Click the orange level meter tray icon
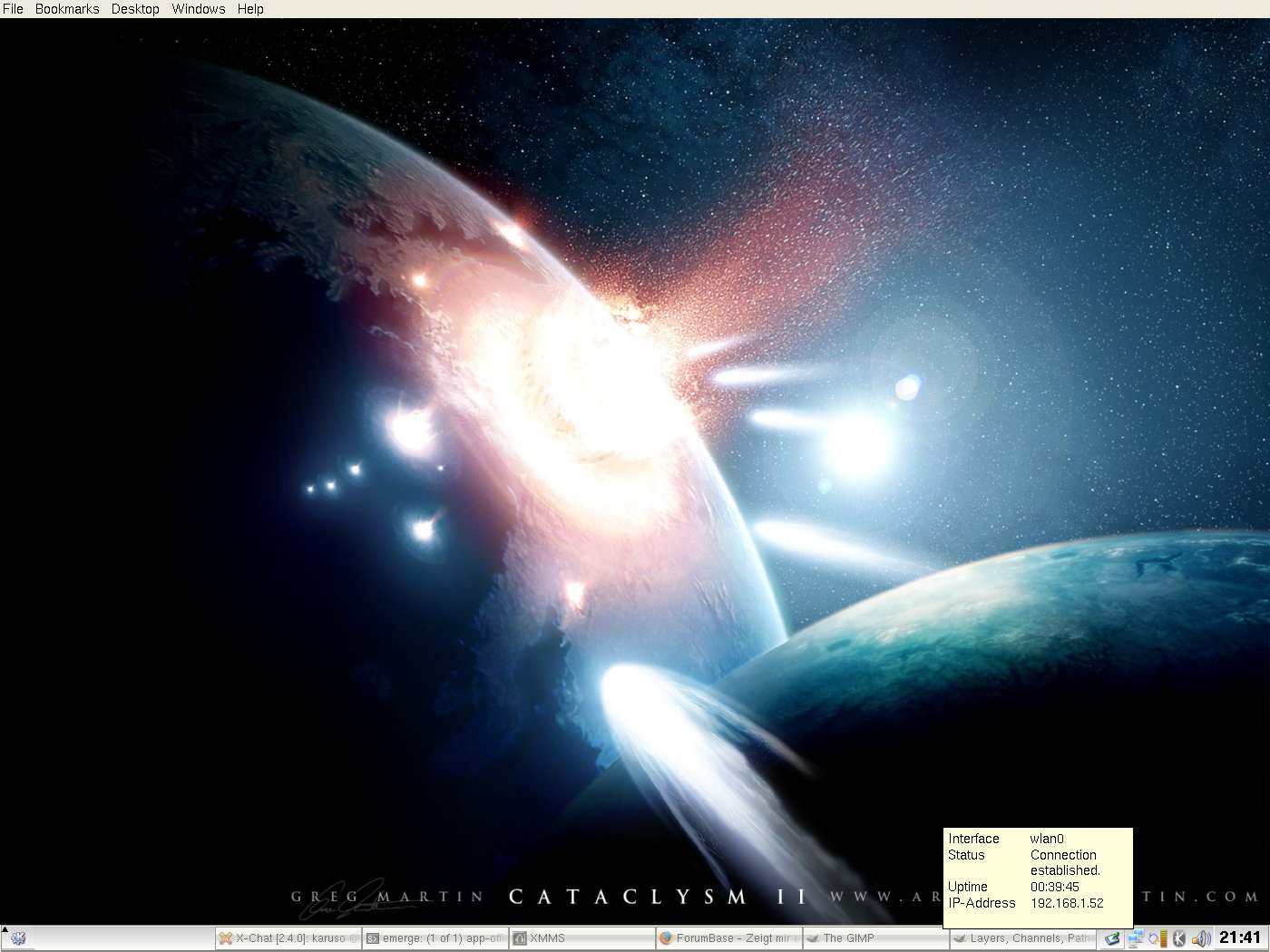This screenshot has width=1270, height=952. click(1164, 938)
